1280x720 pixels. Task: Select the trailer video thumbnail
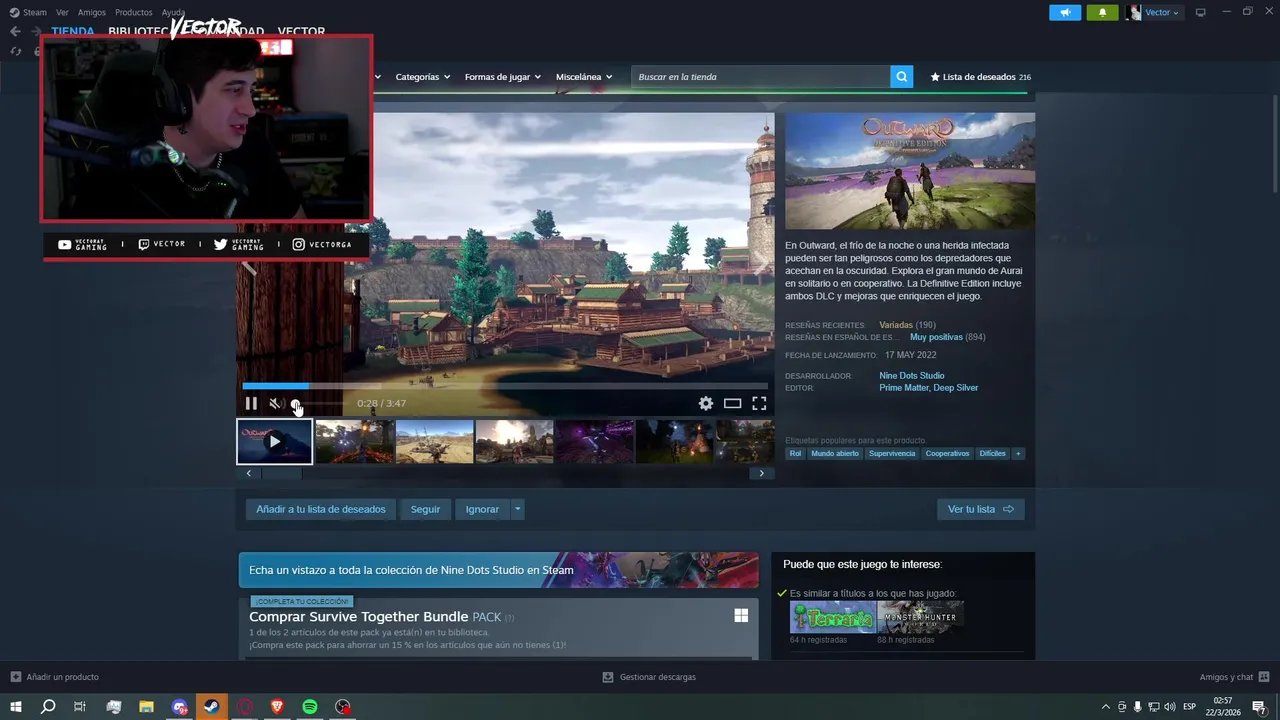point(274,441)
